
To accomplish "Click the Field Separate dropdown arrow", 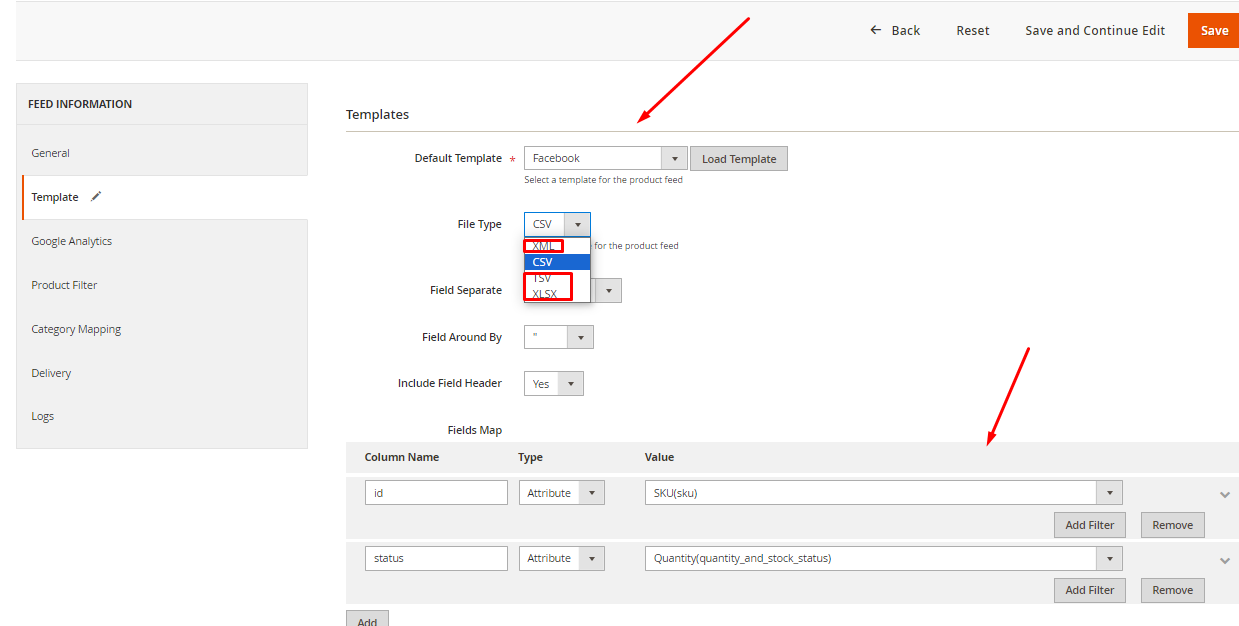I will click(x=609, y=291).
